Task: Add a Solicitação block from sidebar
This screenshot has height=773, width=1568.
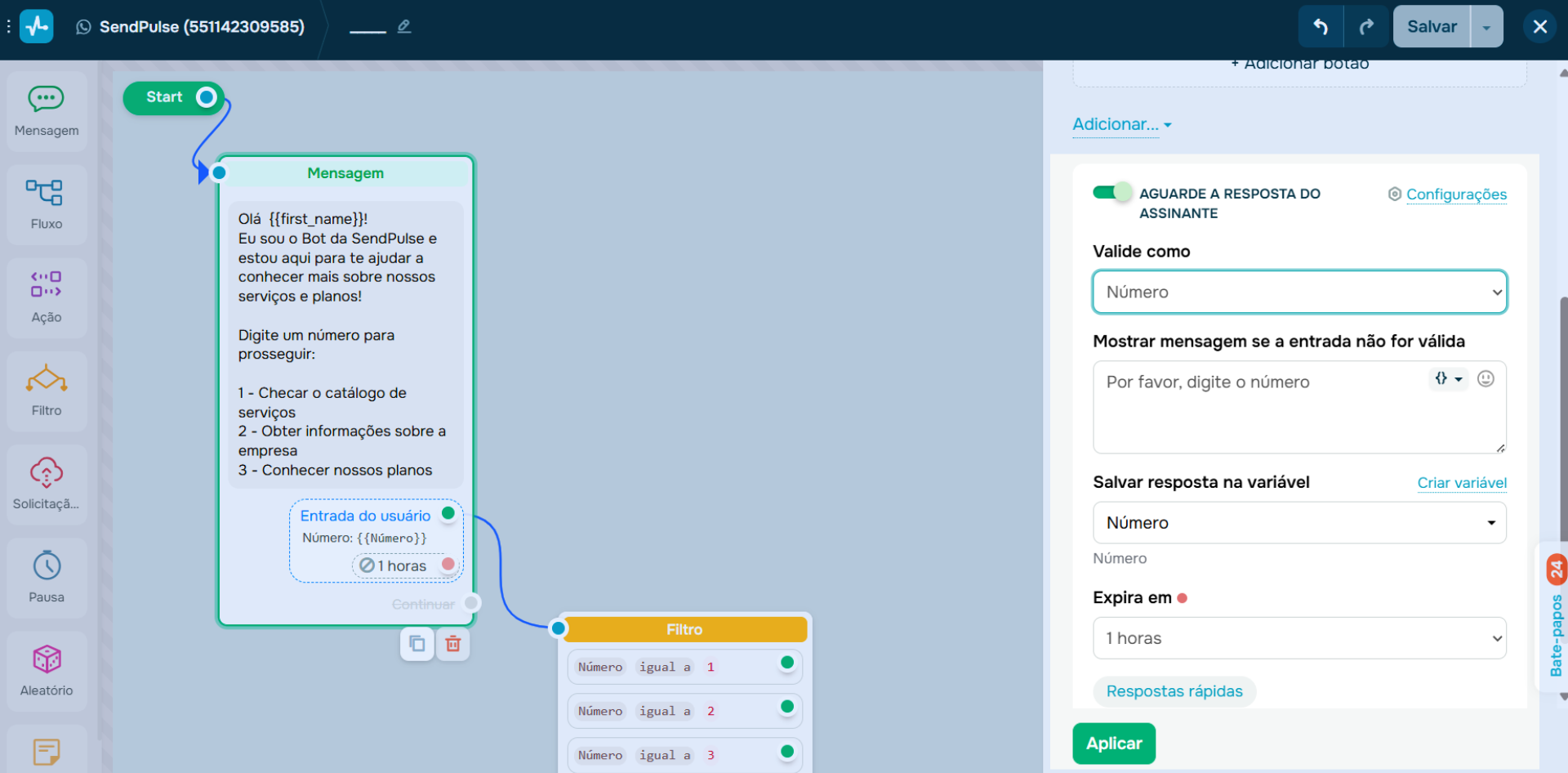Action: (x=47, y=485)
